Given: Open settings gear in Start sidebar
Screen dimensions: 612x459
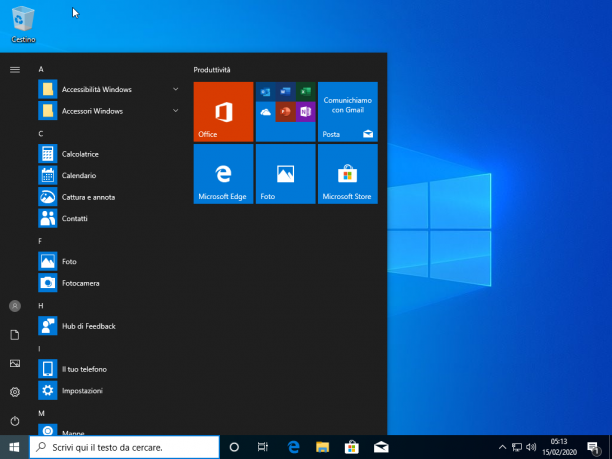Looking at the screenshot, I should [x=15, y=392].
